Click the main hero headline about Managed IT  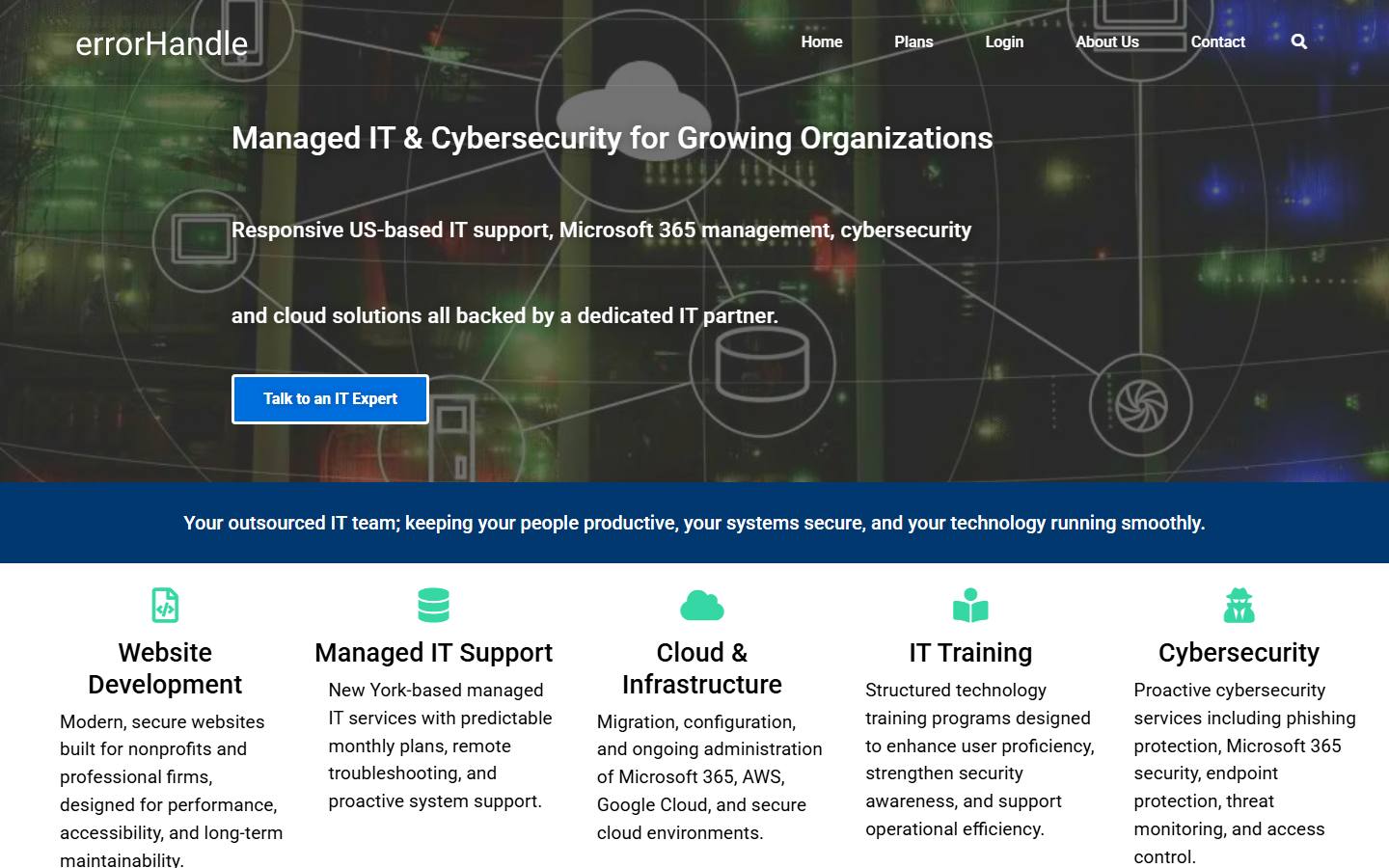613,138
